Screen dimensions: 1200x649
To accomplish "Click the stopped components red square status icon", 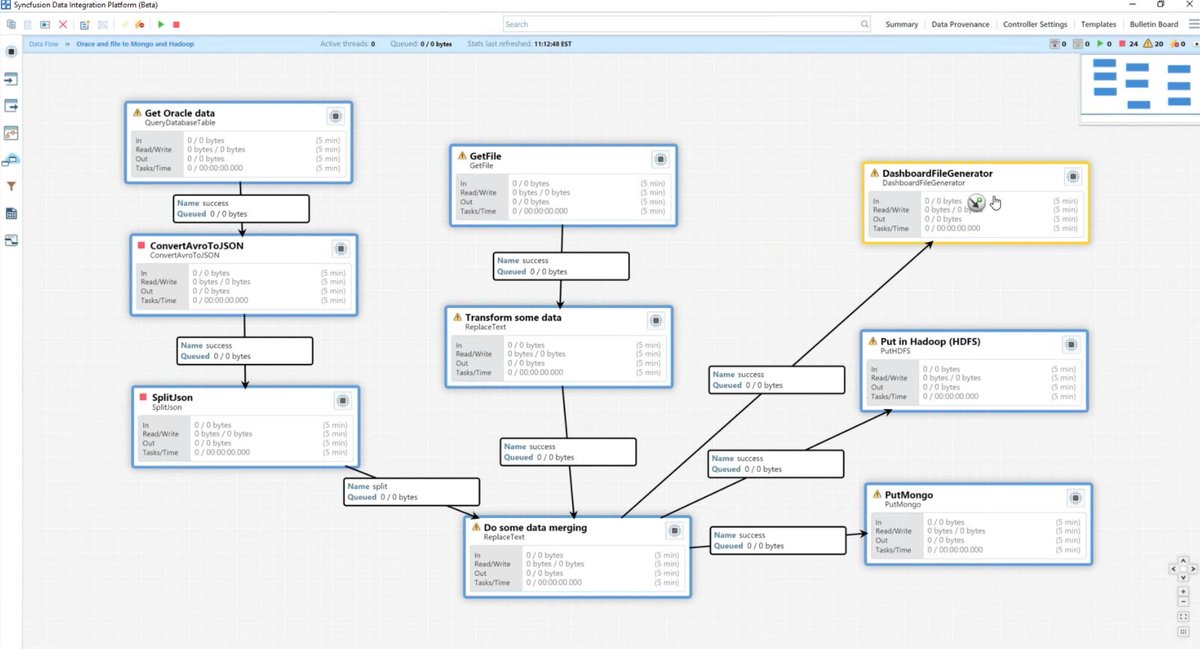I will point(1122,44).
